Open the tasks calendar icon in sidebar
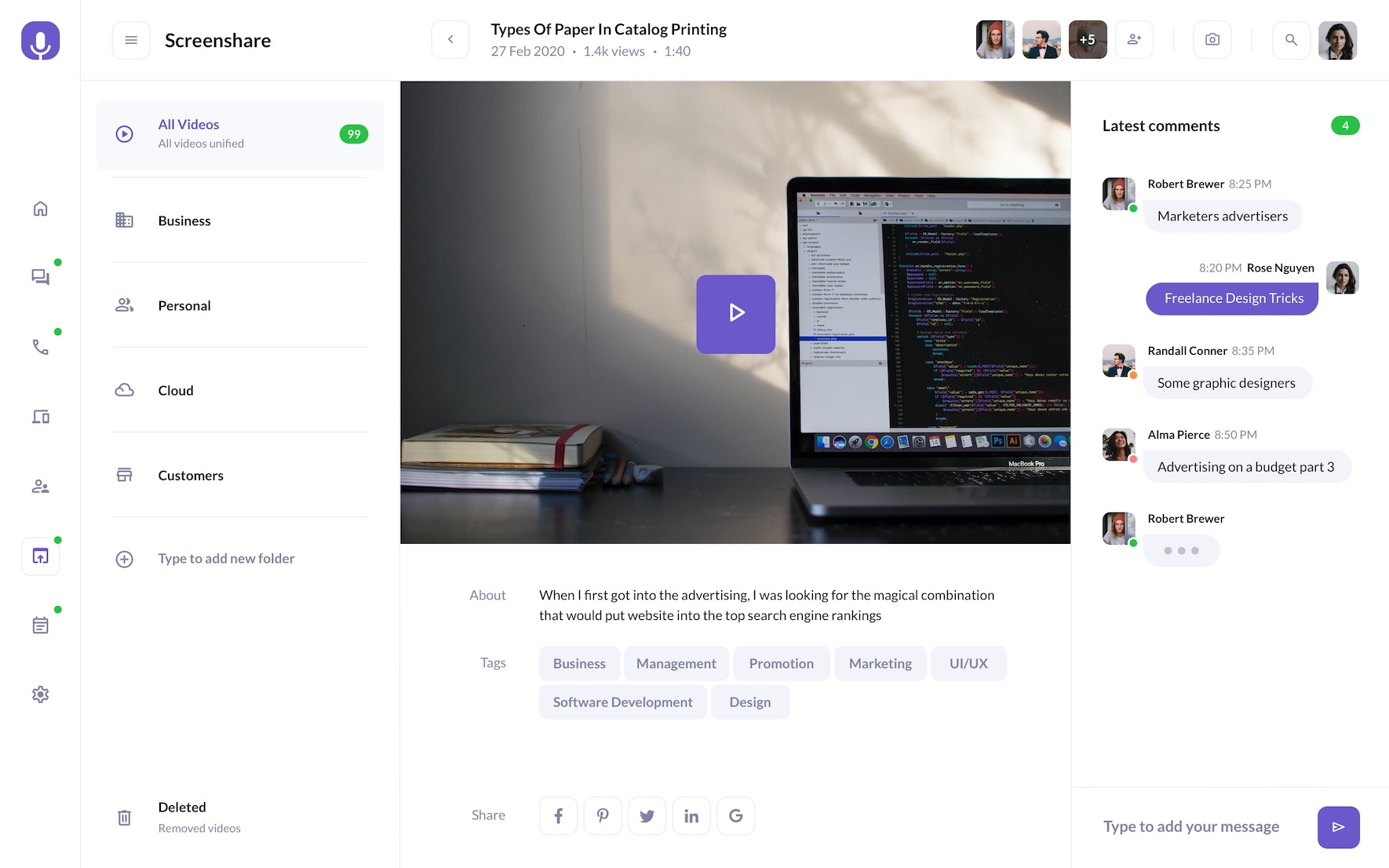 40,623
